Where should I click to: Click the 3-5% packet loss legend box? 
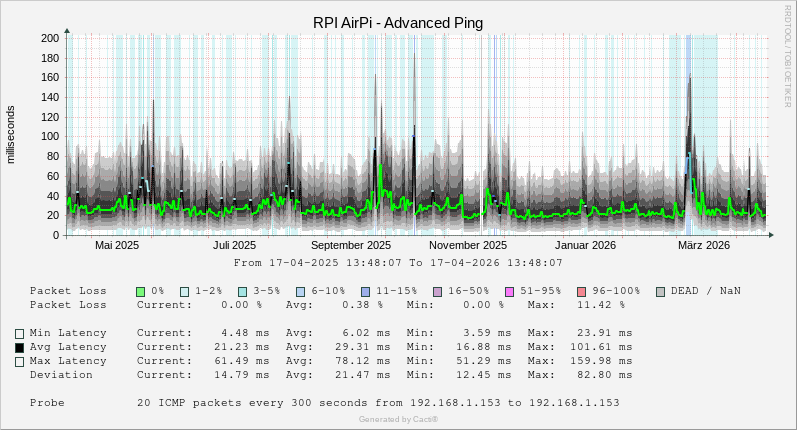pos(242,291)
